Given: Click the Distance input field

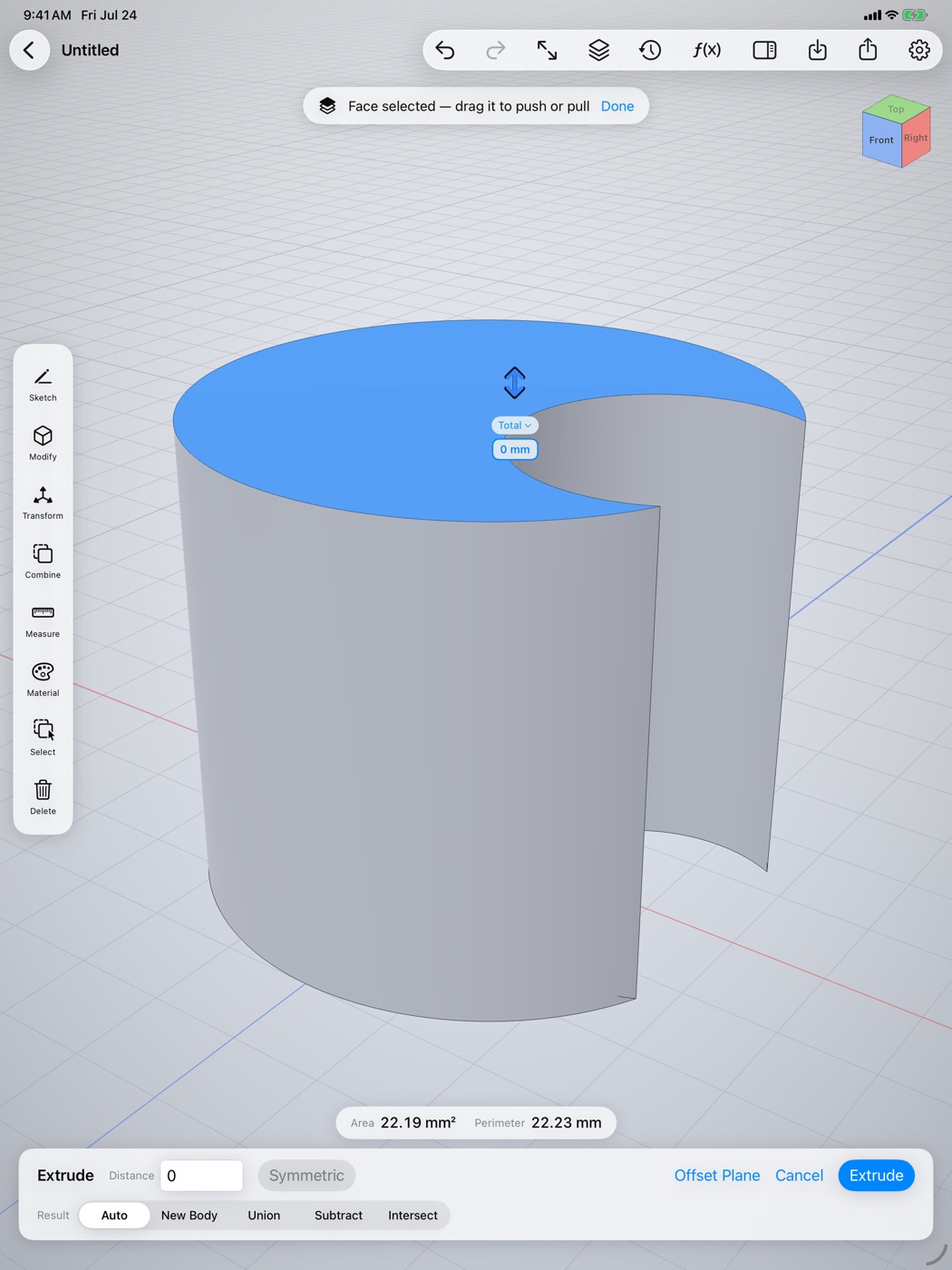Looking at the screenshot, I should click(x=201, y=1176).
